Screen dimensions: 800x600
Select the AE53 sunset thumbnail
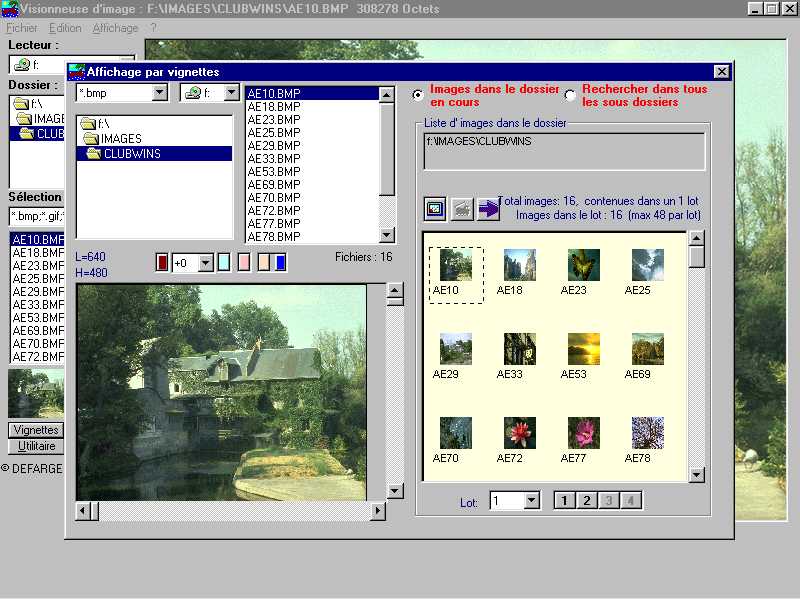coord(584,349)
